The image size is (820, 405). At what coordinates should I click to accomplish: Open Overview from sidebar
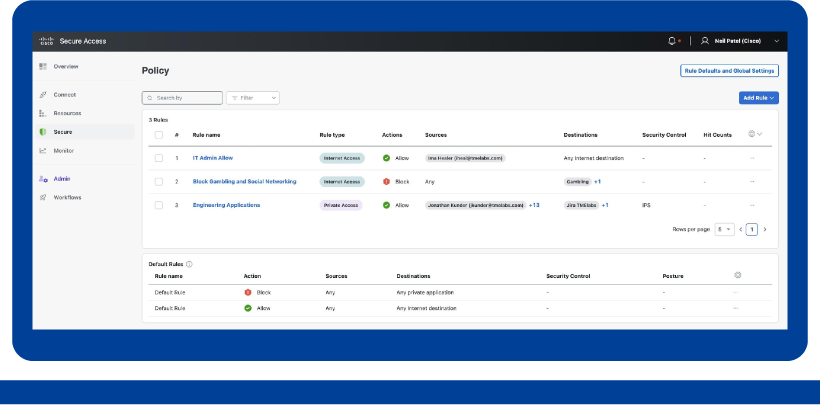[66, 66]
